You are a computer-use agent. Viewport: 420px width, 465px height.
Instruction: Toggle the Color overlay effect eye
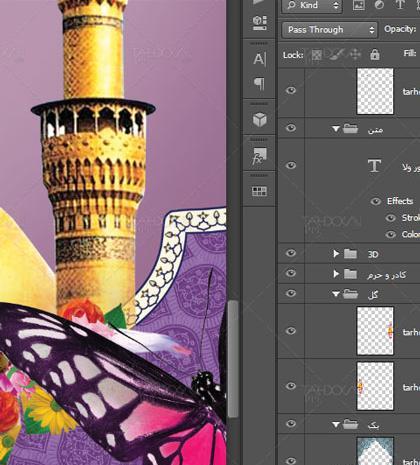click(x=390, y=235)
